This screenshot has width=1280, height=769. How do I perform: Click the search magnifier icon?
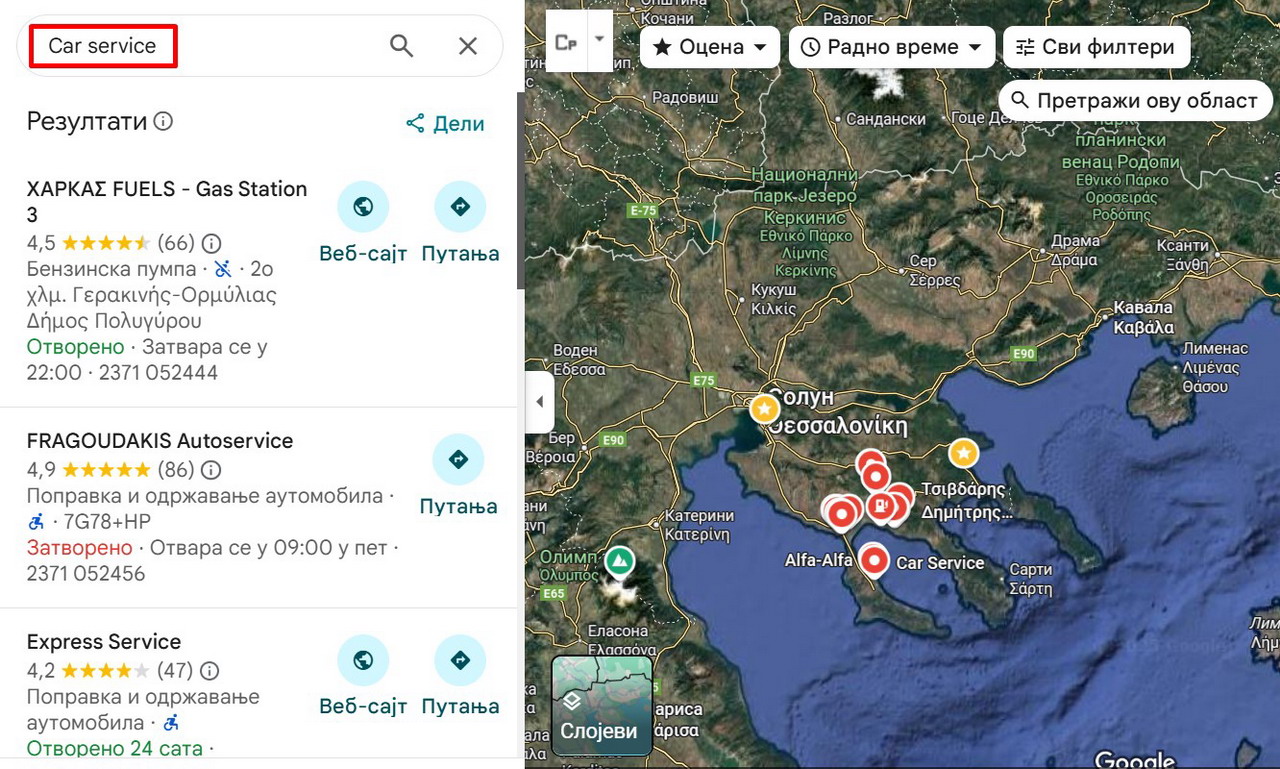point(401,46)
